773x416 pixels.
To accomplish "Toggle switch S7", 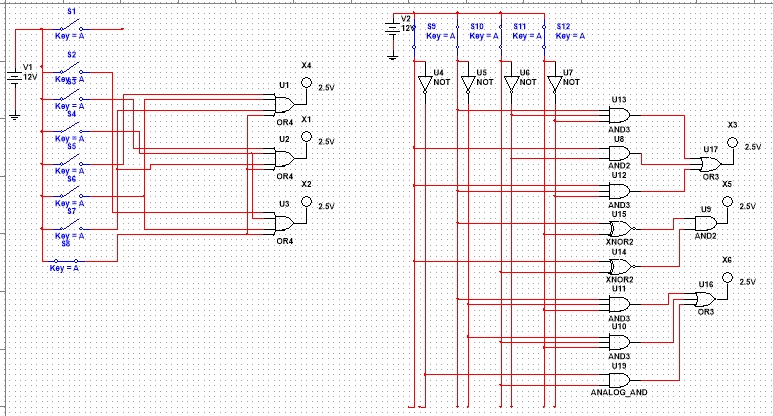I will pyautogui.click(x=69, y=226).
